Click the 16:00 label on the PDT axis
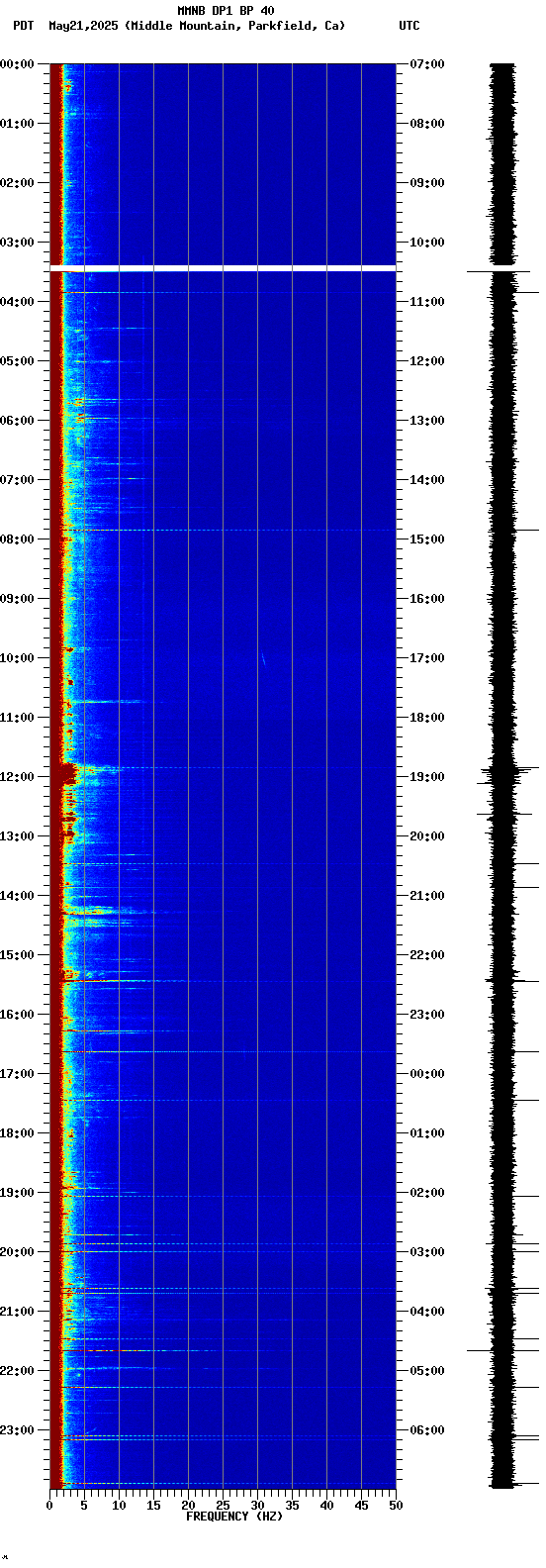This screenshot has height=1568, width=546. coord(17,1015)
